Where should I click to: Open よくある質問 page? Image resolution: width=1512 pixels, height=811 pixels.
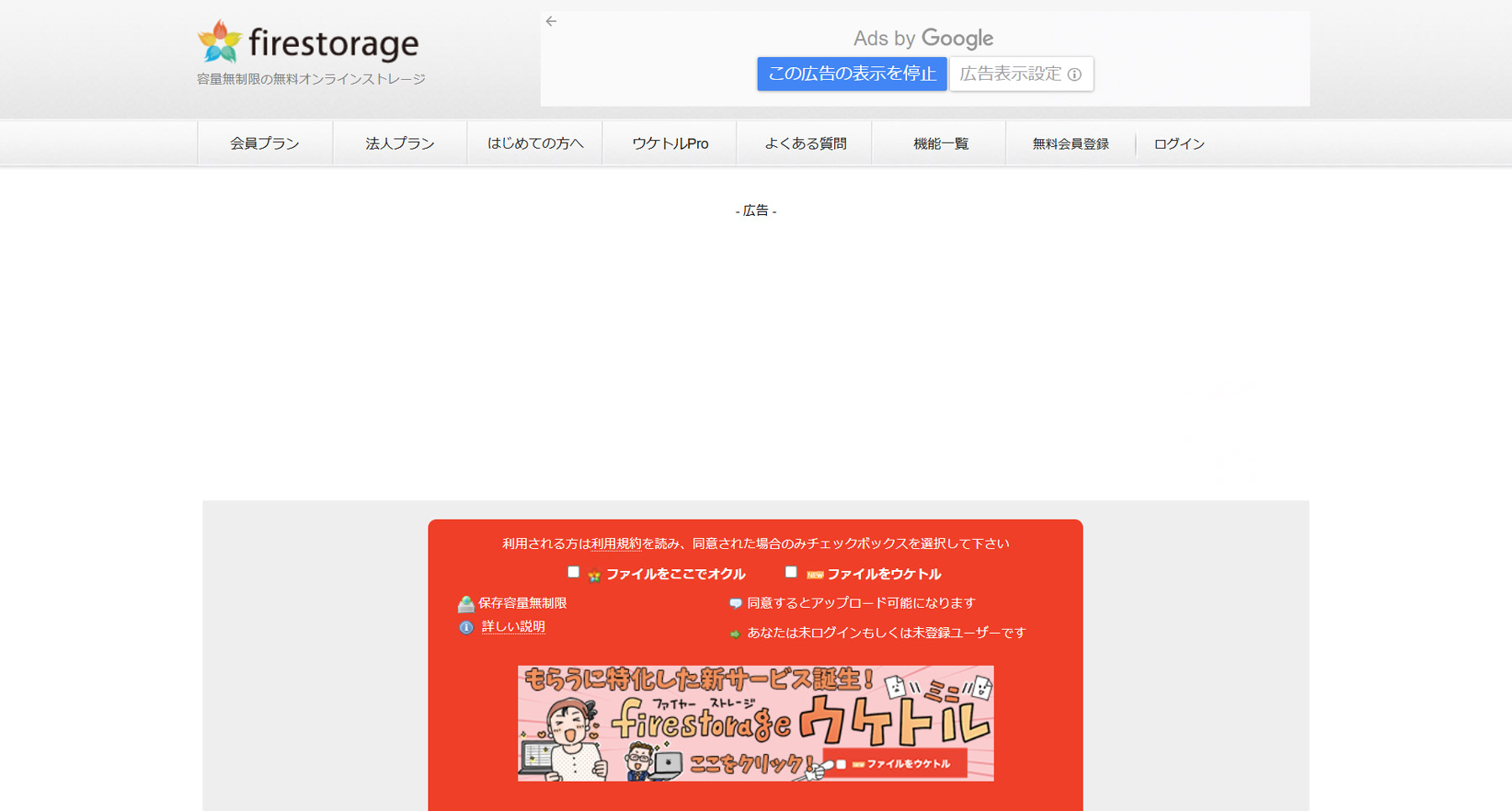[x=805, y=144]
